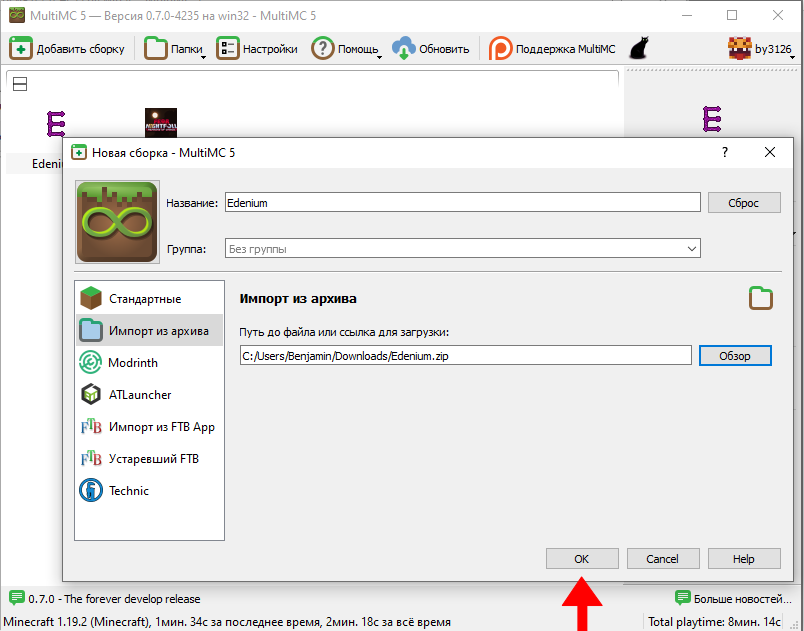
Task: Select the Nightfall instance thumbnail
Action: coord(161,122)
